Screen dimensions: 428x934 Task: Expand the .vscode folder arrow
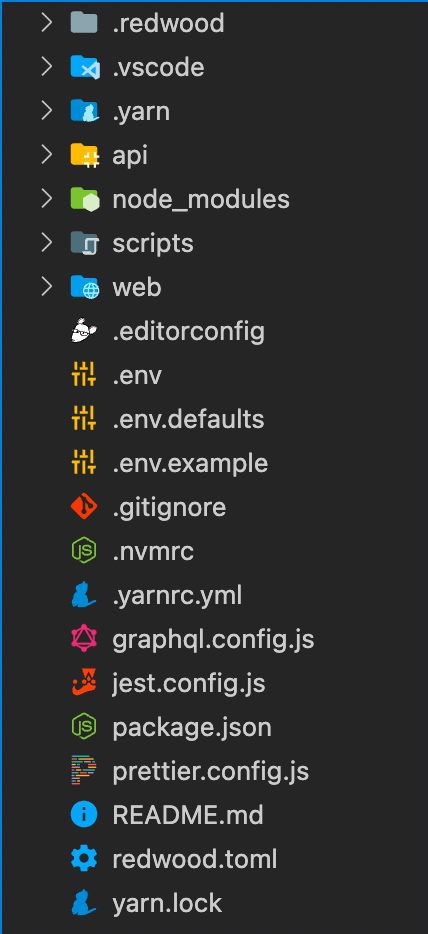[x=46, y=67]
